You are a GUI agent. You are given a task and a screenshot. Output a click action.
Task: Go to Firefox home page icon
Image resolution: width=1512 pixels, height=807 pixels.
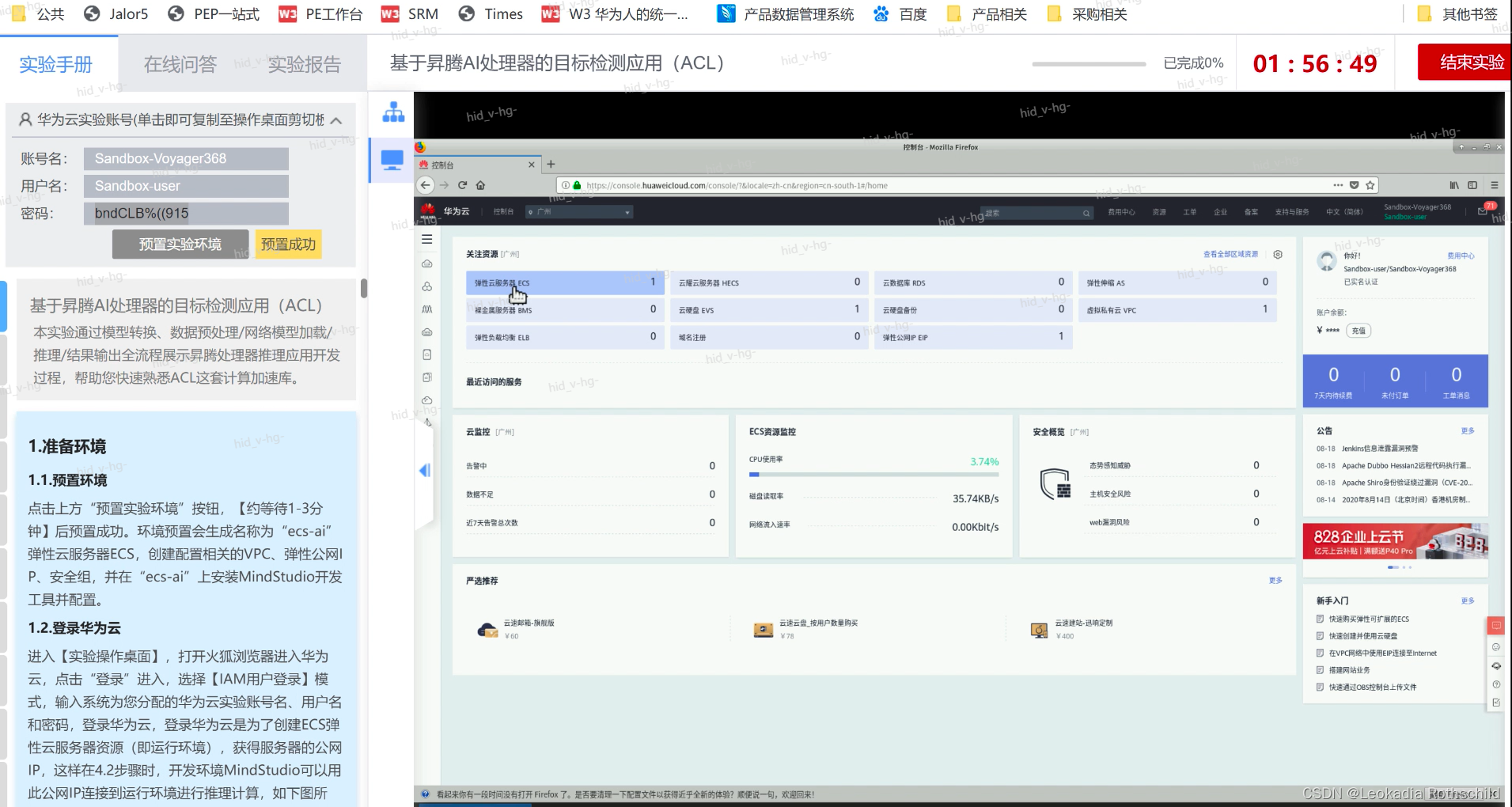coord(480,185)
